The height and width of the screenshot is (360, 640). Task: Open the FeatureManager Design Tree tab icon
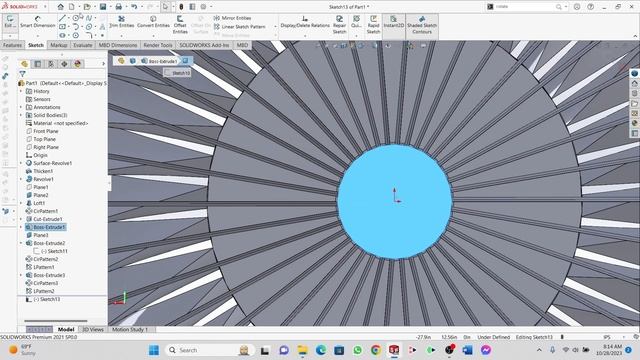click(x=24, y=64)
